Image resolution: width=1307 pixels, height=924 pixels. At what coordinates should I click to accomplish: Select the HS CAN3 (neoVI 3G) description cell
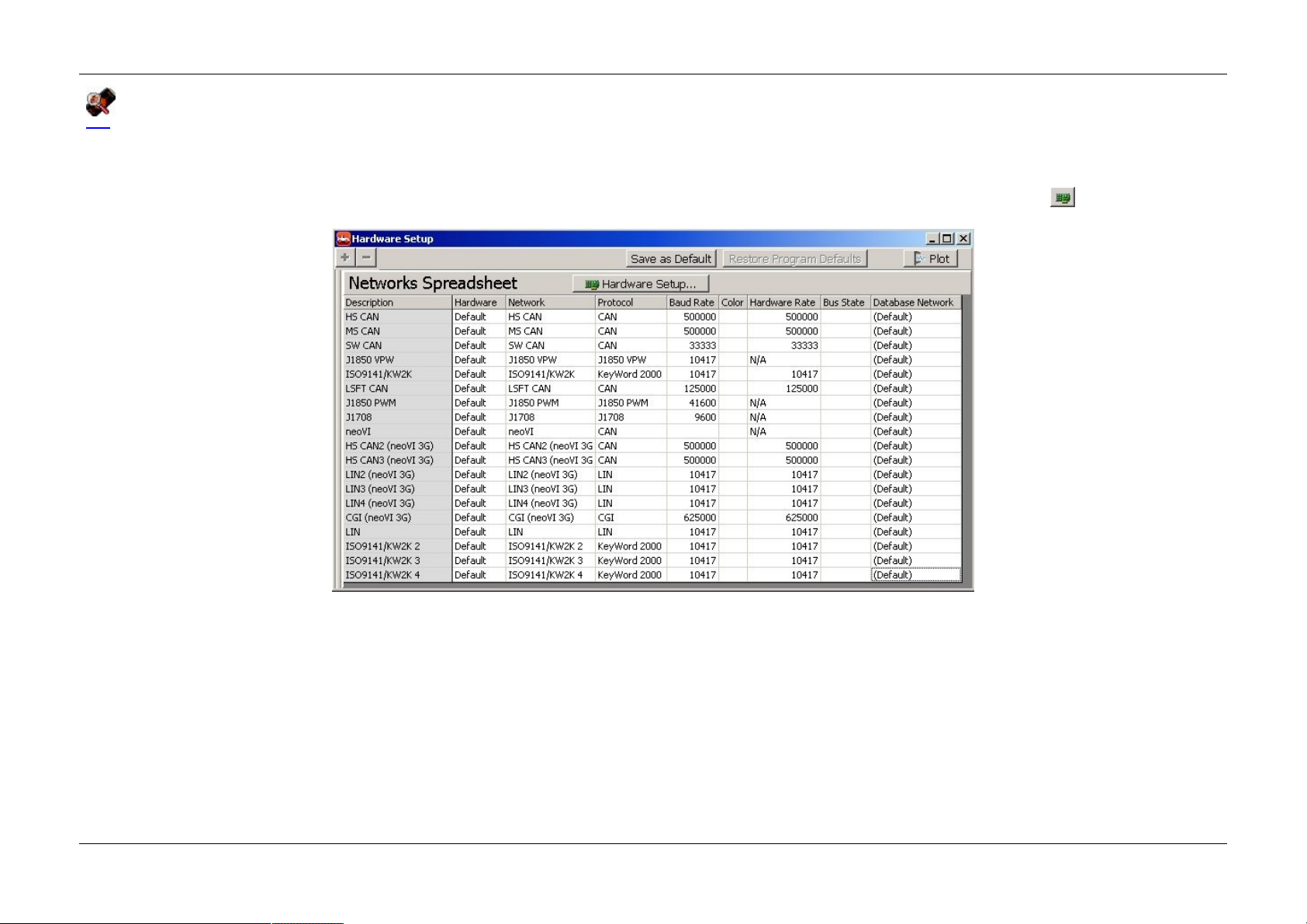click(397, 460)
